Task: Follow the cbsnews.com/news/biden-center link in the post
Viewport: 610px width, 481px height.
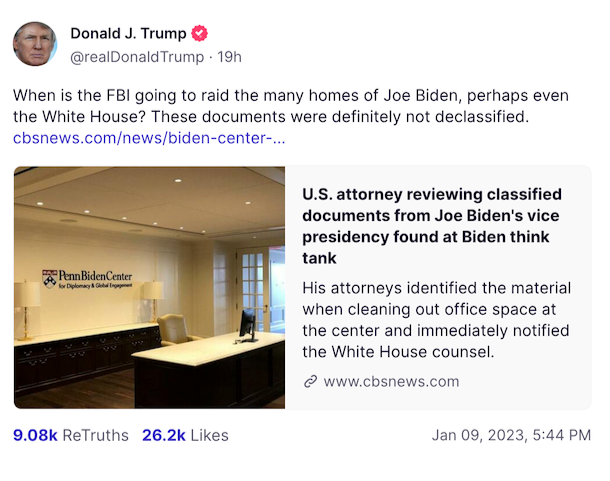Action: [149, 137]
